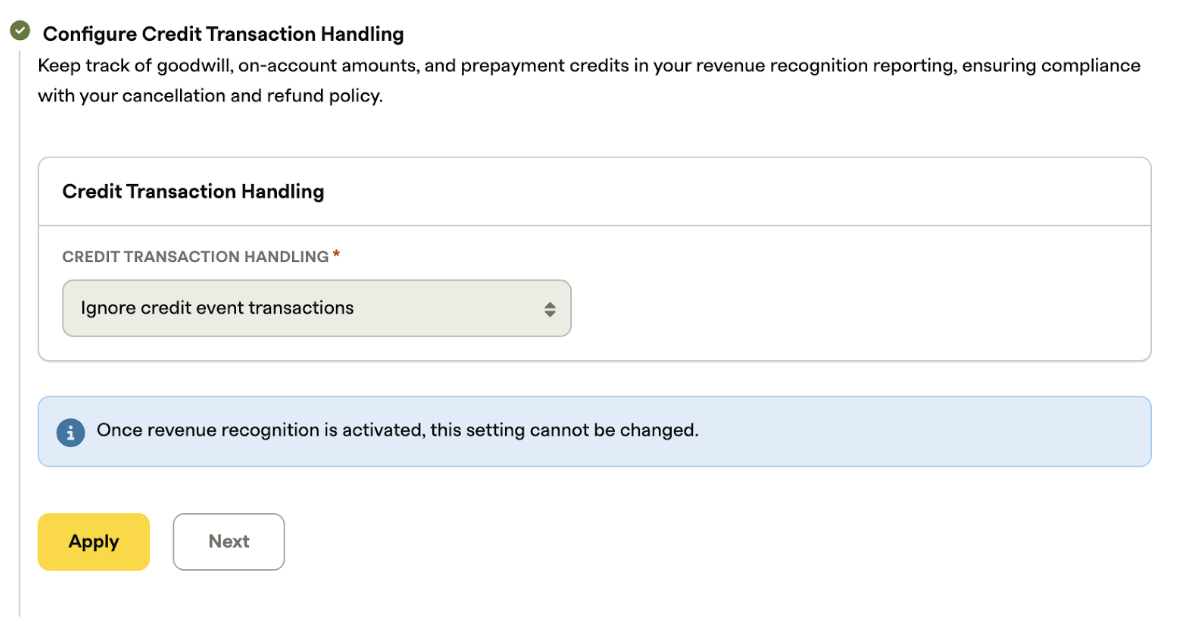Click the Credit Transaction Handling card header
1194x630 pixels.
tap(594, 192)
